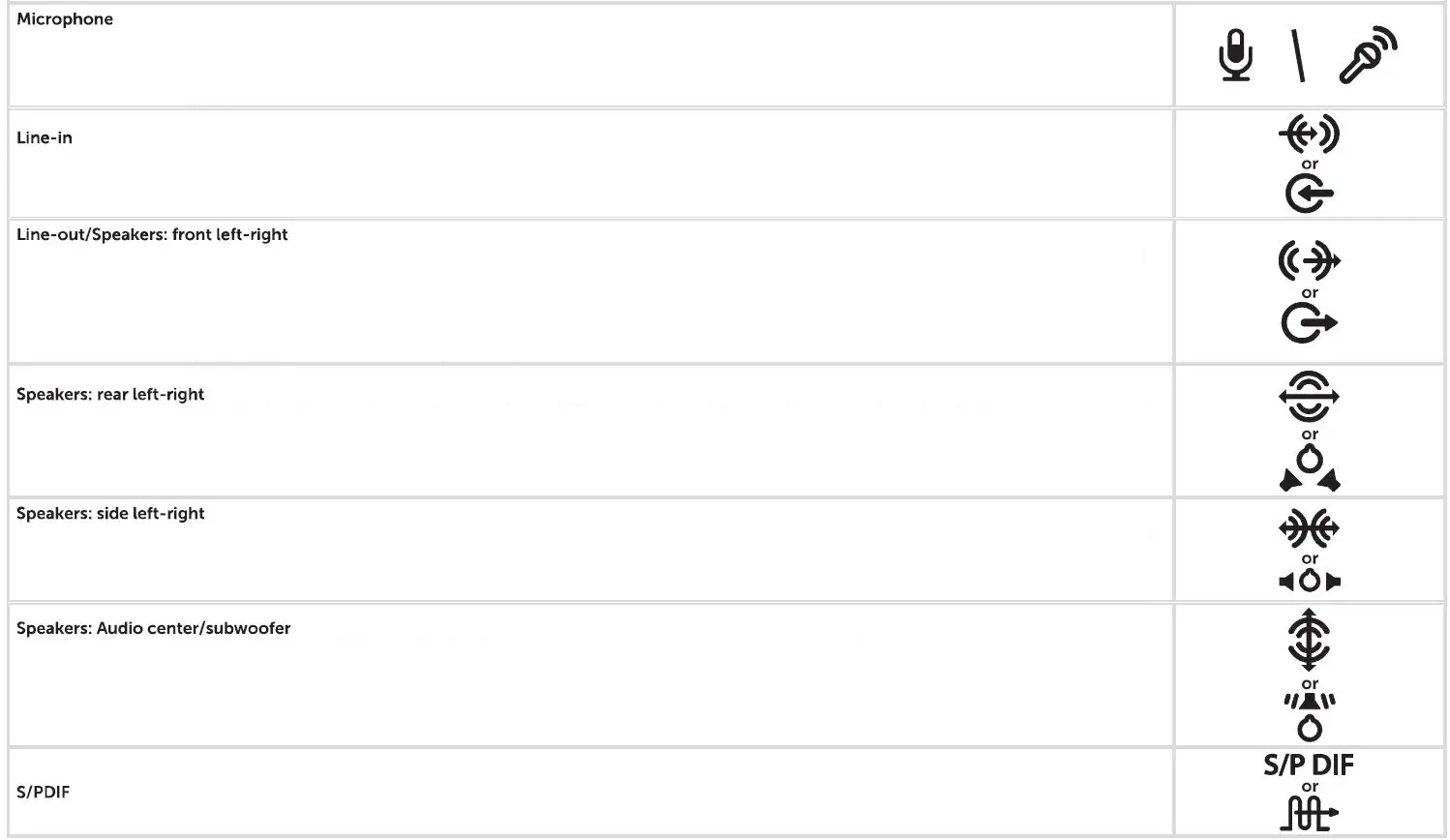
Task: Select the center/subwoofer speaker-above-circle icon
Action: tap(1310, 714)
